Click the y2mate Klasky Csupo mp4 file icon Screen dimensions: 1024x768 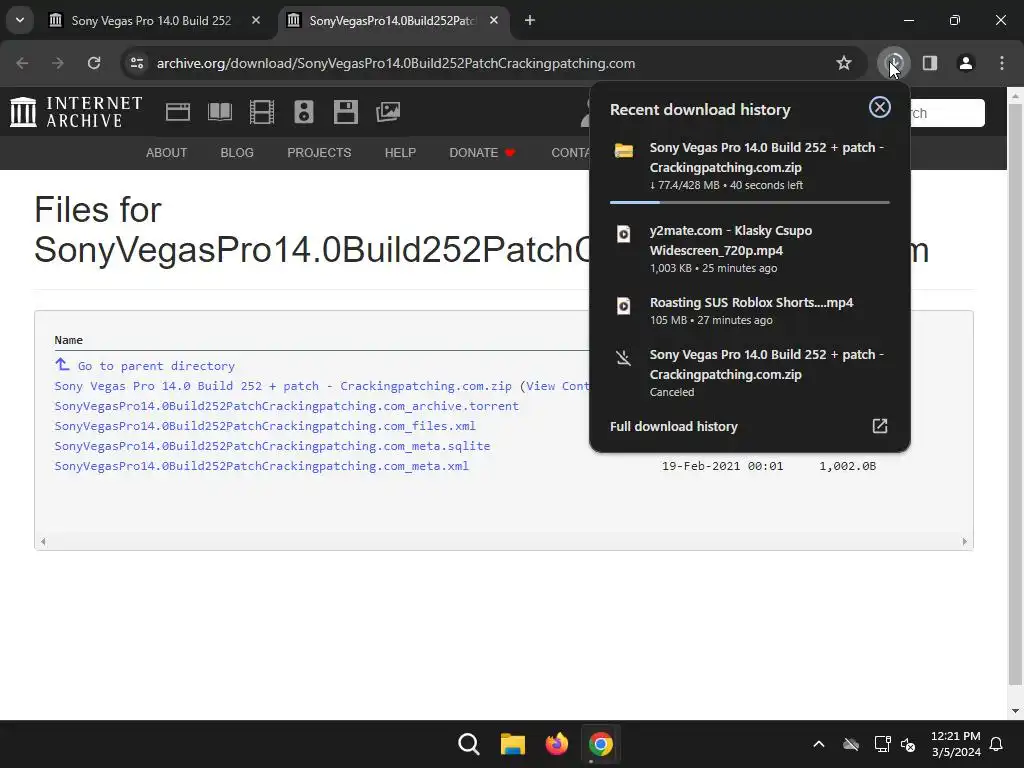624,234
